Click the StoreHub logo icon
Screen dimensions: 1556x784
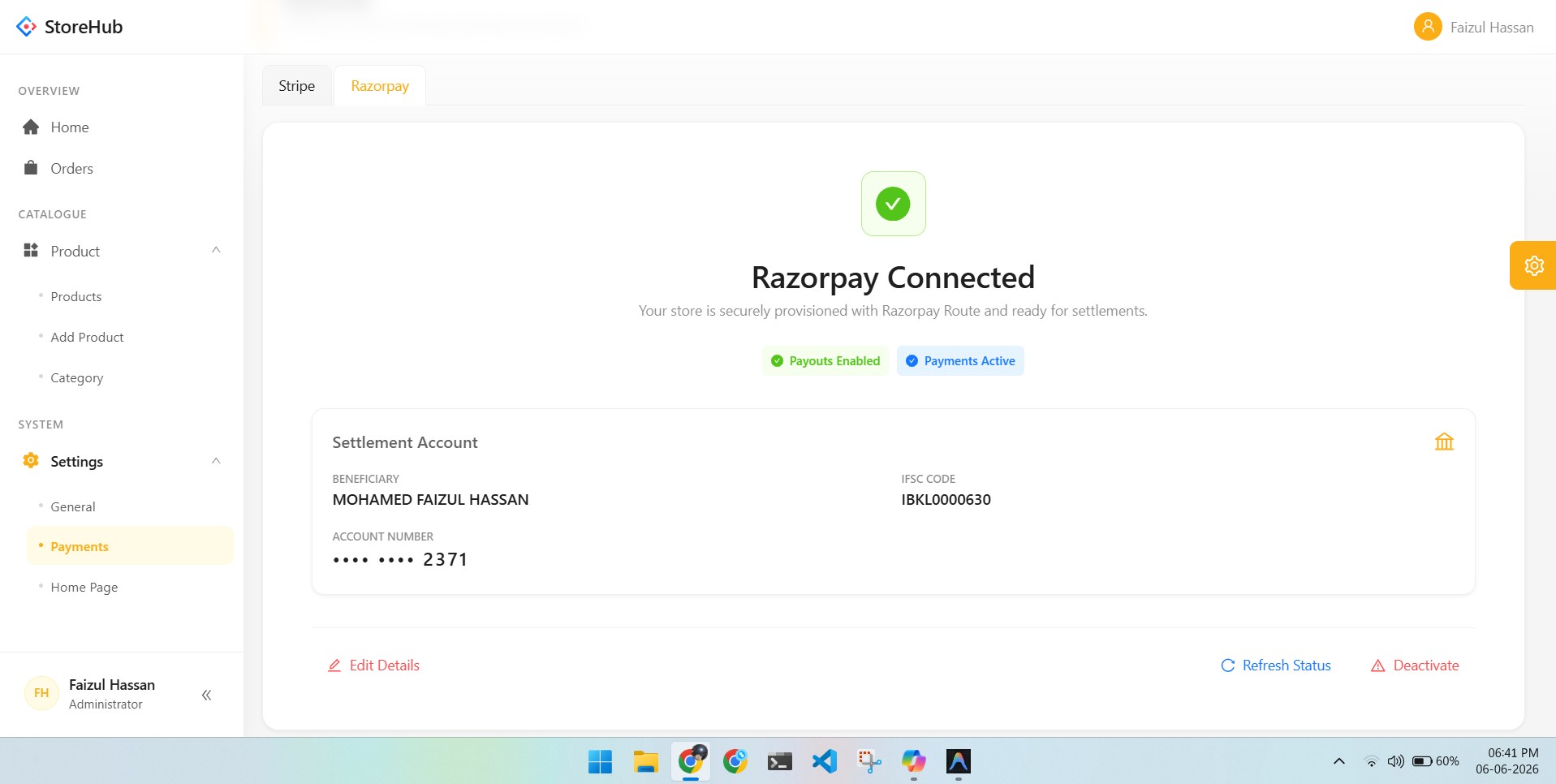click(26, 27)
